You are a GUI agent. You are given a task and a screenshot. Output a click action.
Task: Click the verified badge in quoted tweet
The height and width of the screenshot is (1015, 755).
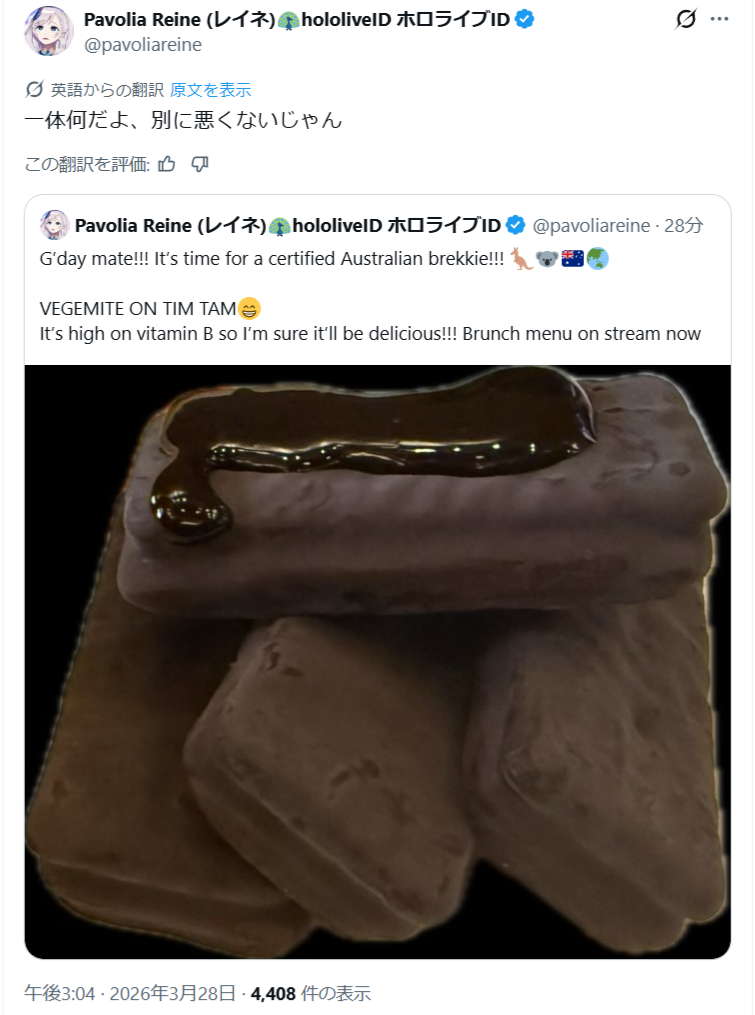click(516, 225)
